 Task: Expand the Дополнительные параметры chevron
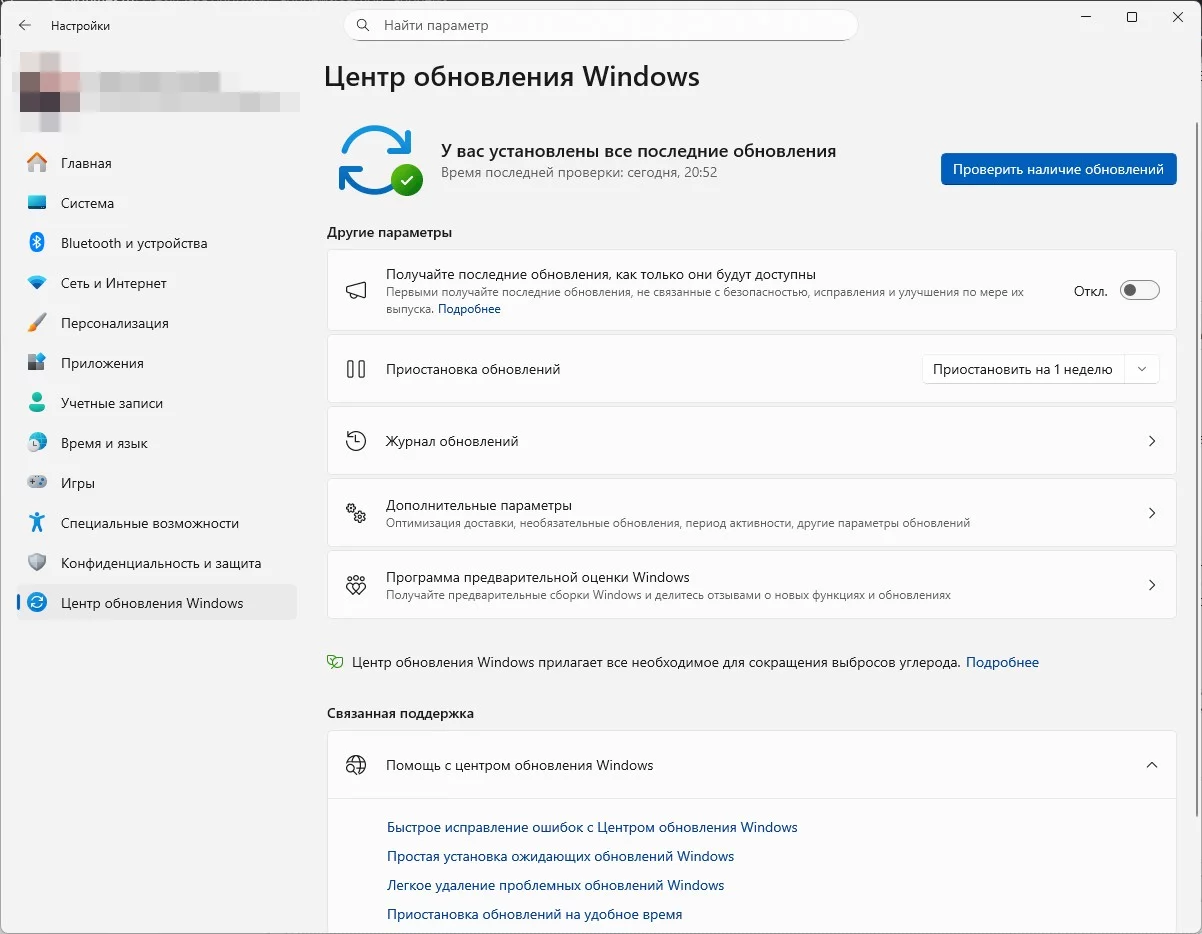tap(1152, 513)
